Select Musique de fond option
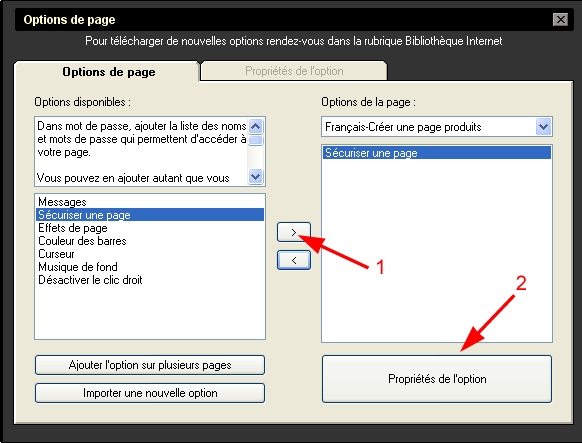Viewport: 582px width, 443px height. pyautogui.click(x=78, y=267)
